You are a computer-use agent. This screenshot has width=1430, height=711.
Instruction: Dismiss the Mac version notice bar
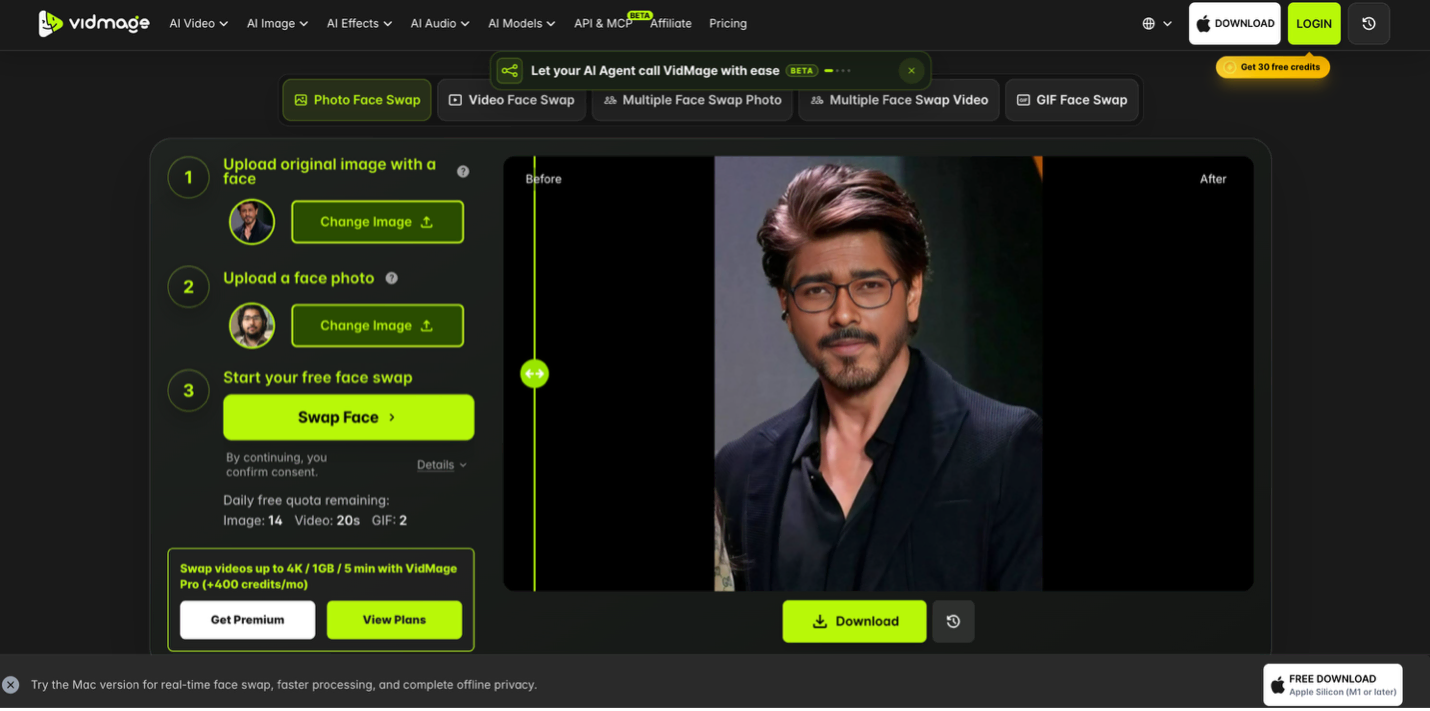pyautogui.click(x=11, y=685)
